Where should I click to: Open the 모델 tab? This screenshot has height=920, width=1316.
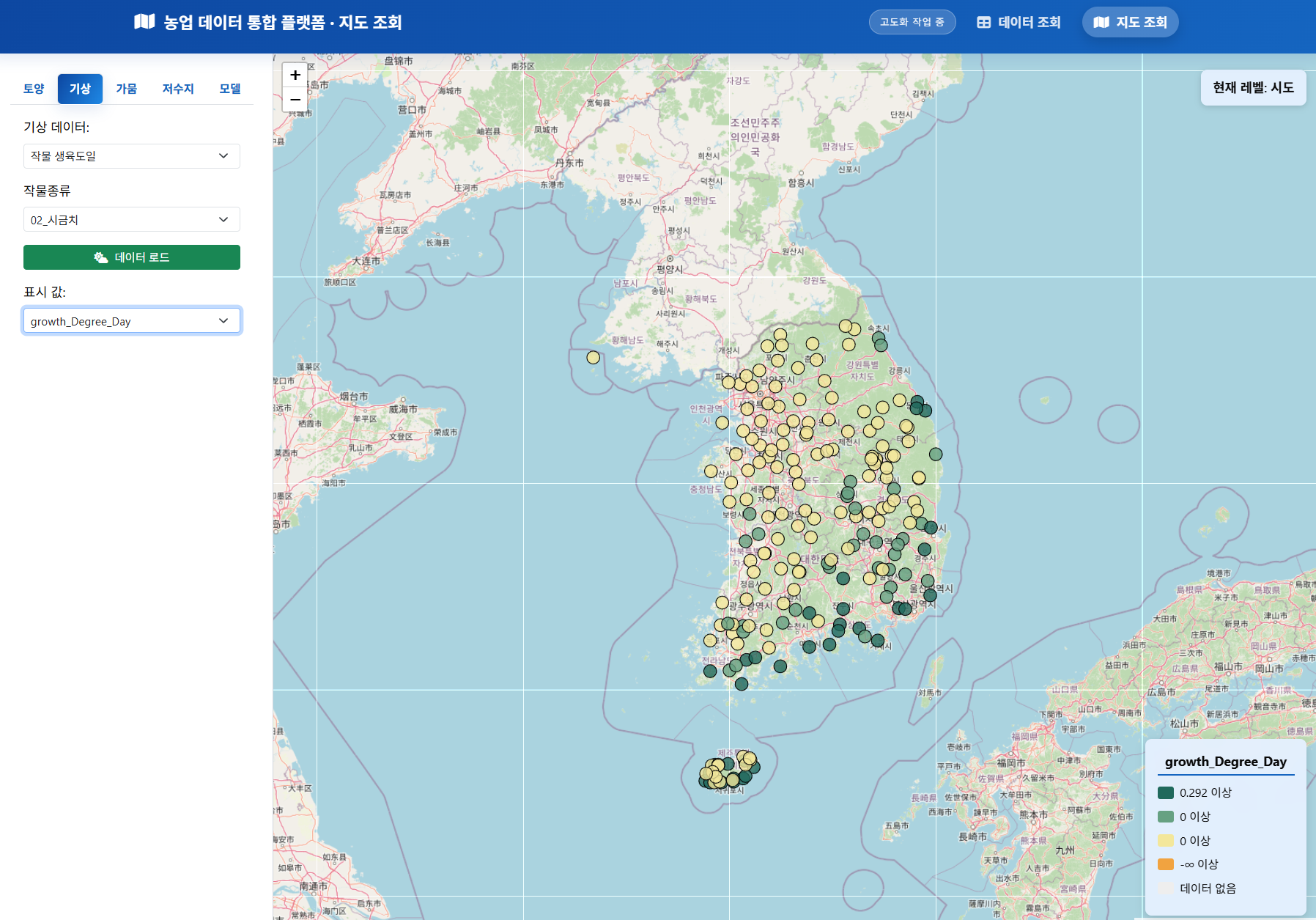(x=229, y=88)
